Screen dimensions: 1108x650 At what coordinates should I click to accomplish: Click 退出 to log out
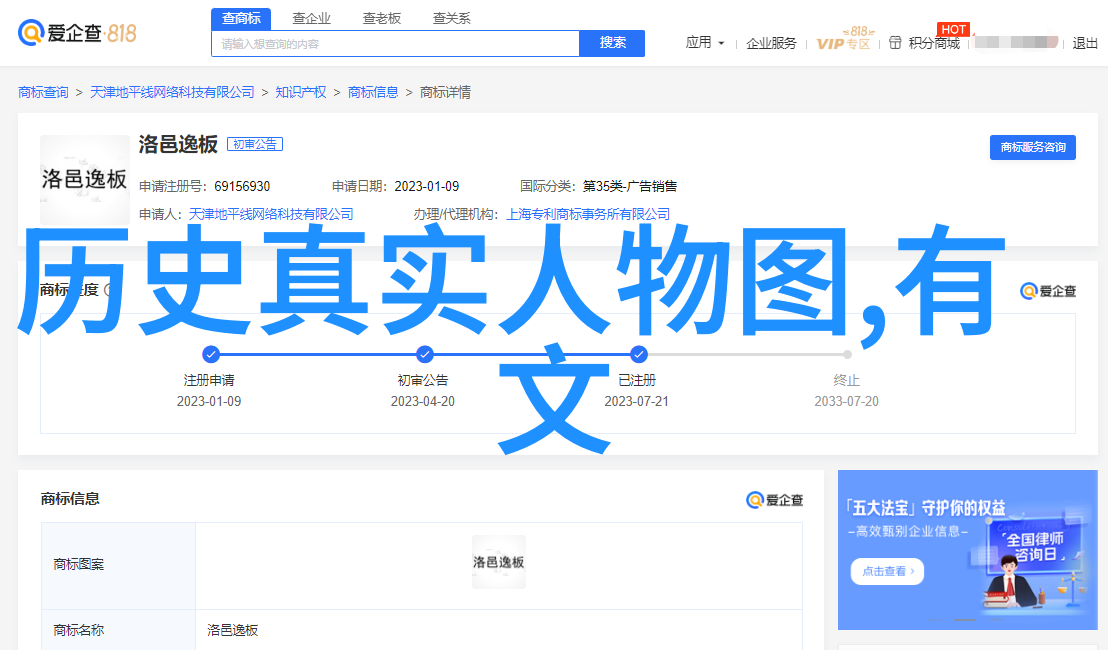[1085, 44]
